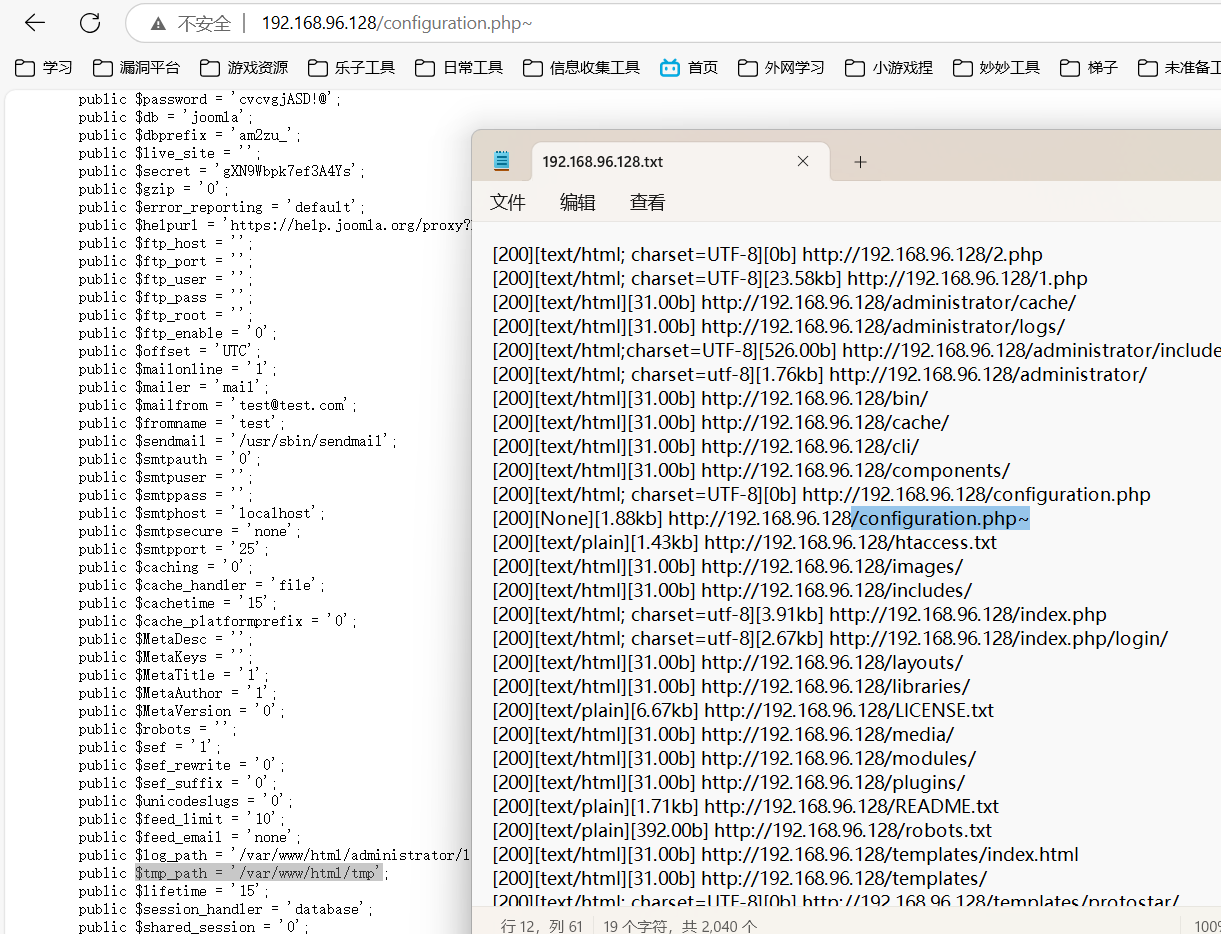The height and width of the screenshot is (934, 1221).
Task: Close the 192.168.96.128.txt tab
Action: [803, 161]
